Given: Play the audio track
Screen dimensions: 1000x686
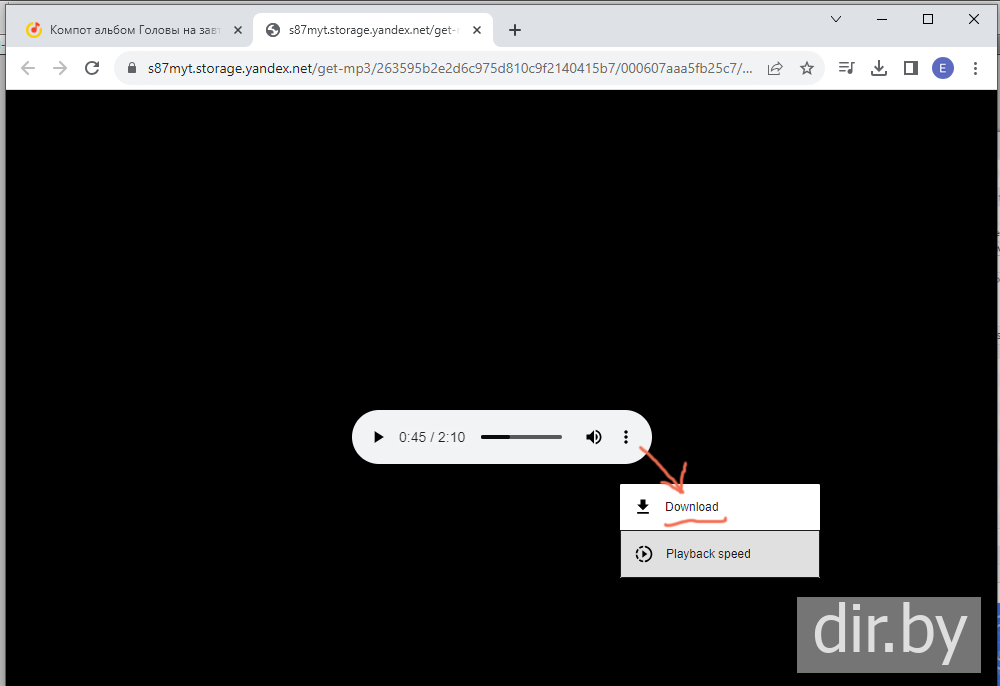Looking at the screenshot, I should pos(378,437).
